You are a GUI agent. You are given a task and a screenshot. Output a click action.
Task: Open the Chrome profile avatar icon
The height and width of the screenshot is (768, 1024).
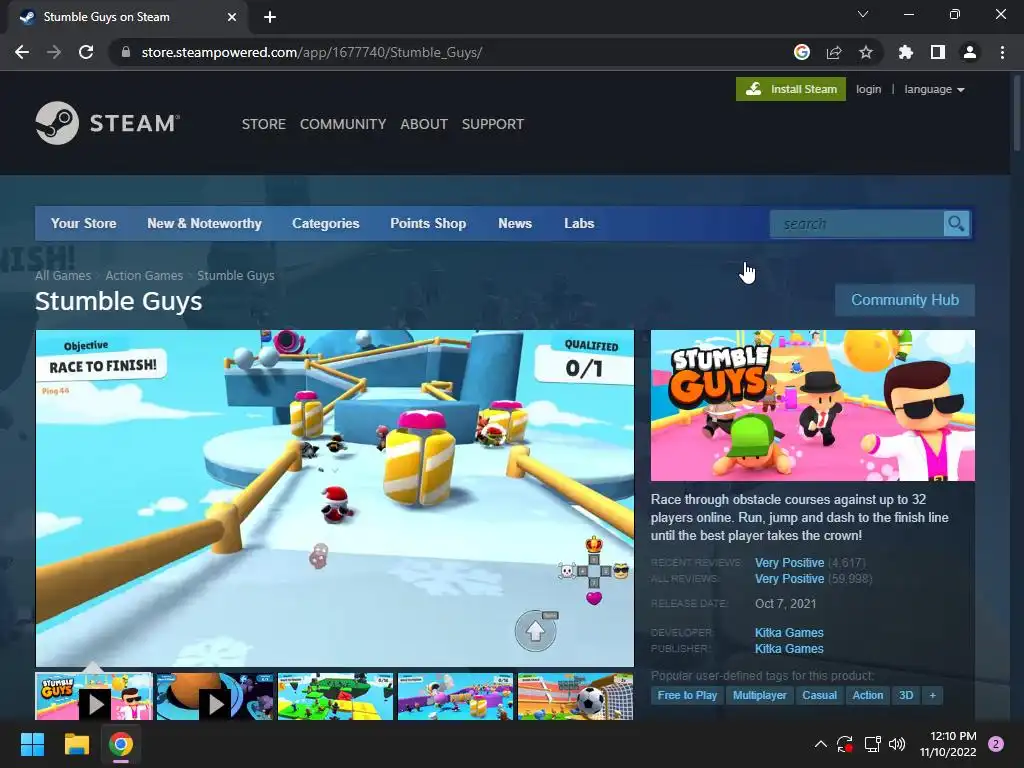pos(970,52)
